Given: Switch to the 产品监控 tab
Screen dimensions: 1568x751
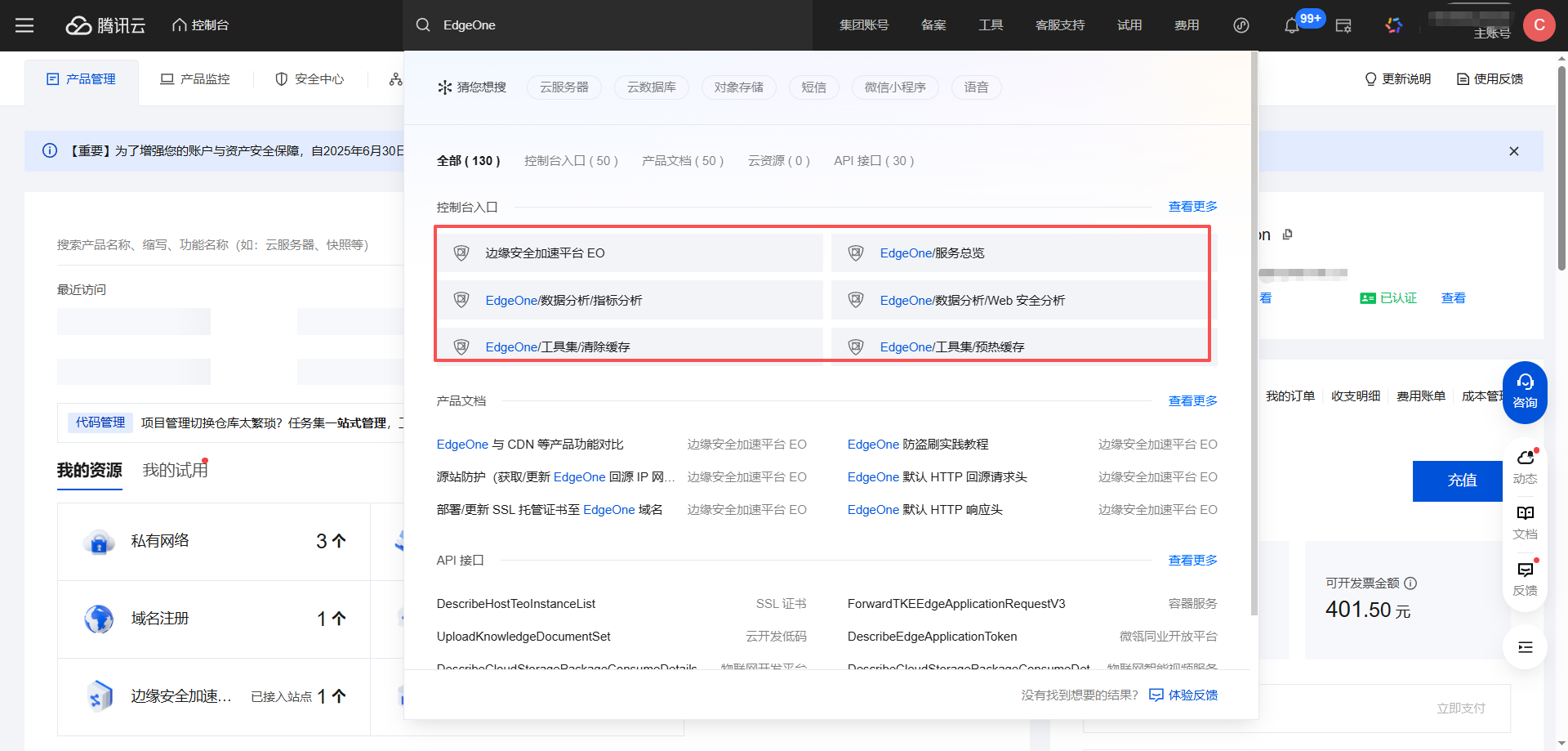Looking at the screenshot, I should point(195,79).
